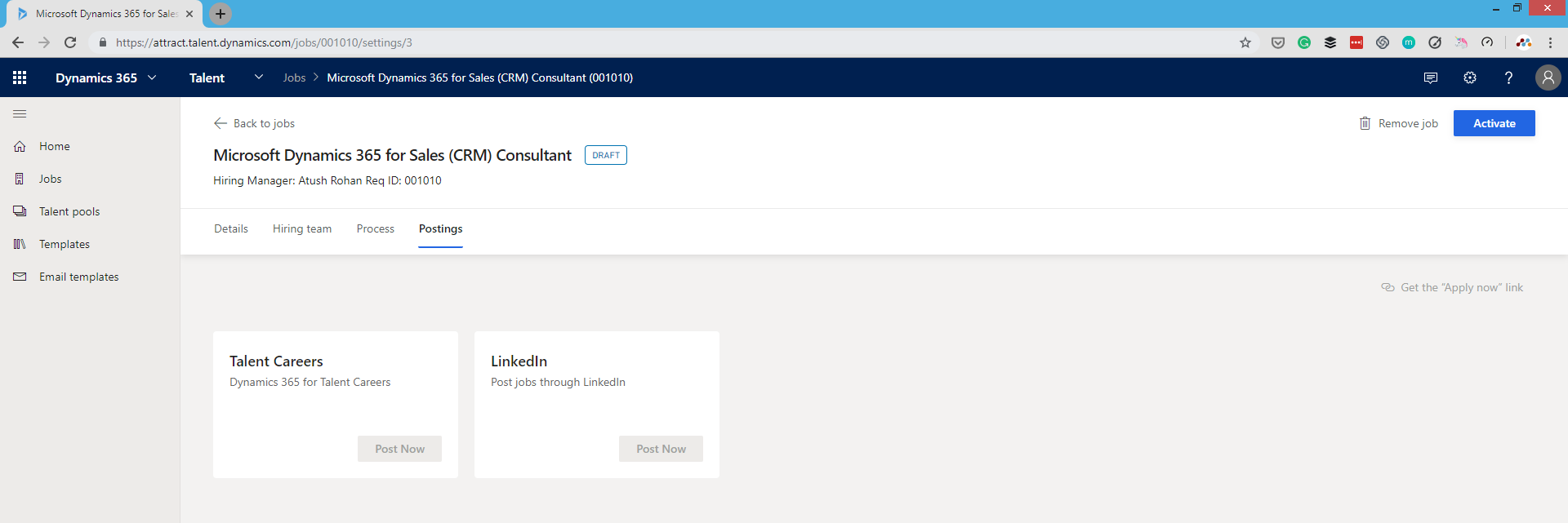Bookmark this page with star icon
This screenshot has height=523, width=1568.
1245,42
